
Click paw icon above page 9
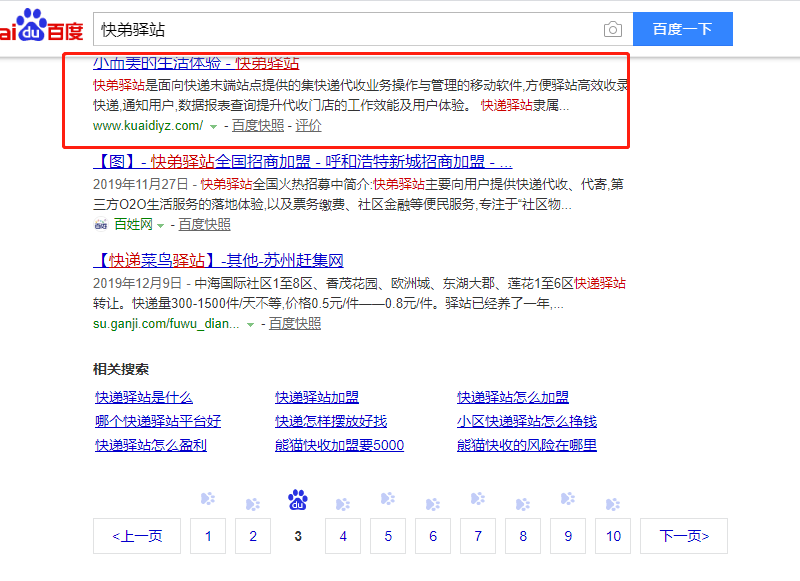(x=568, y=498)
